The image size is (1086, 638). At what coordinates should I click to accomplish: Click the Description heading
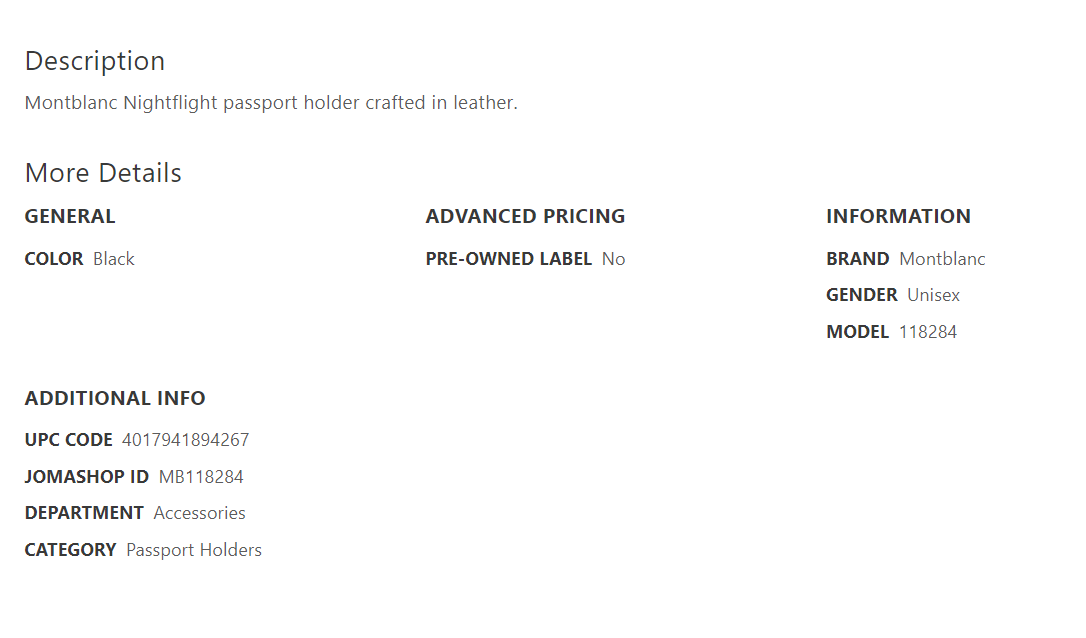[x=95, y=61]
